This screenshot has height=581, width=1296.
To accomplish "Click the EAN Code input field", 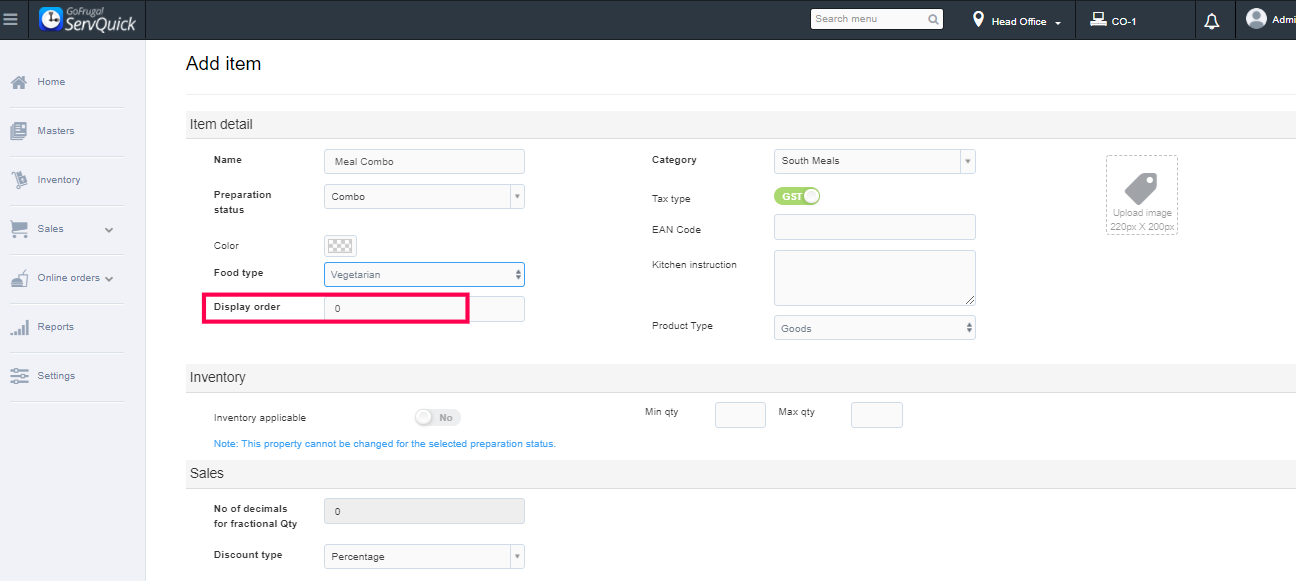I will tap(874, 227).
